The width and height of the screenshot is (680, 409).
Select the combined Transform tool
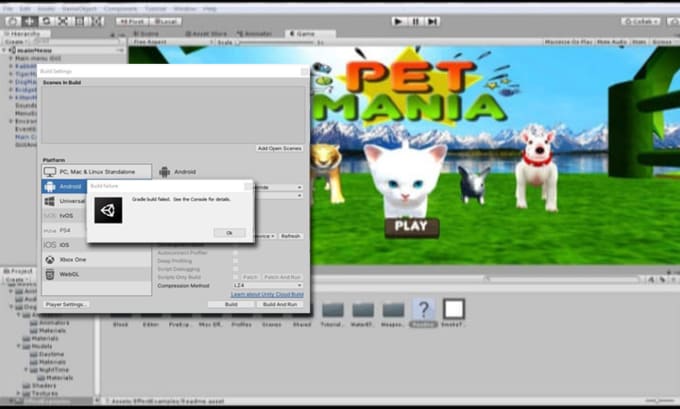tap(96, 21)
